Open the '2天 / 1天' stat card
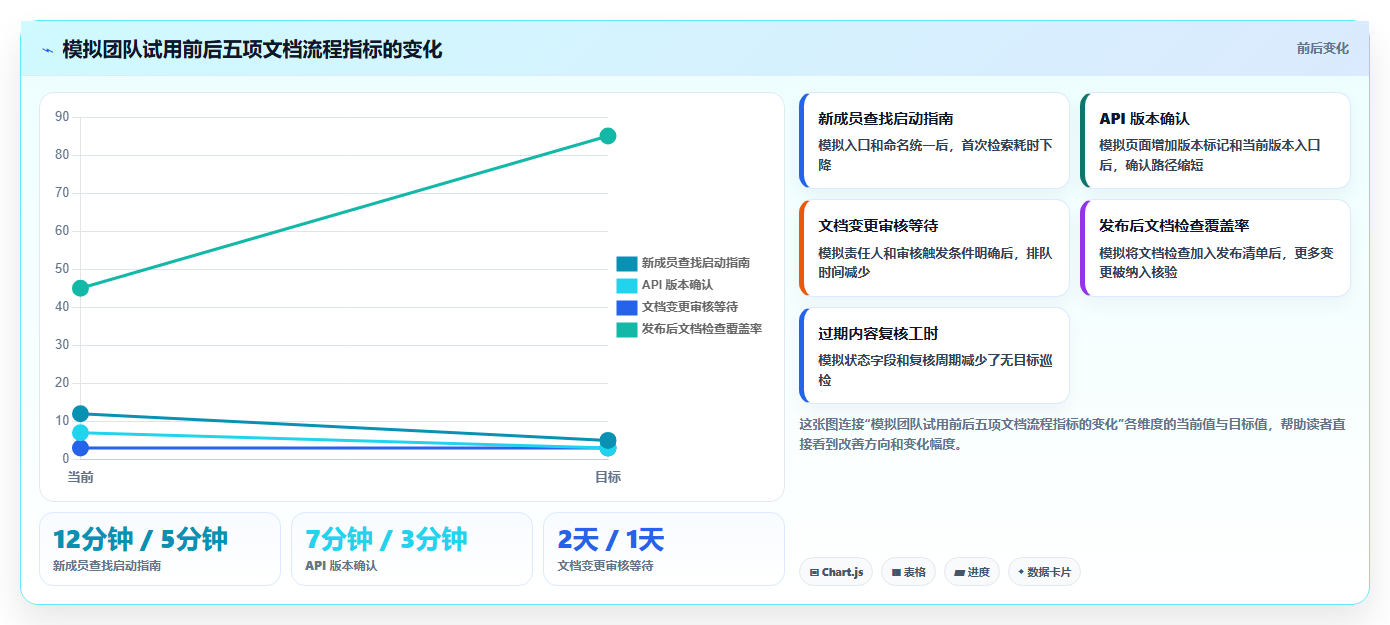The width and height of the screenshot is (1390, 625). (x=664, y=549)
